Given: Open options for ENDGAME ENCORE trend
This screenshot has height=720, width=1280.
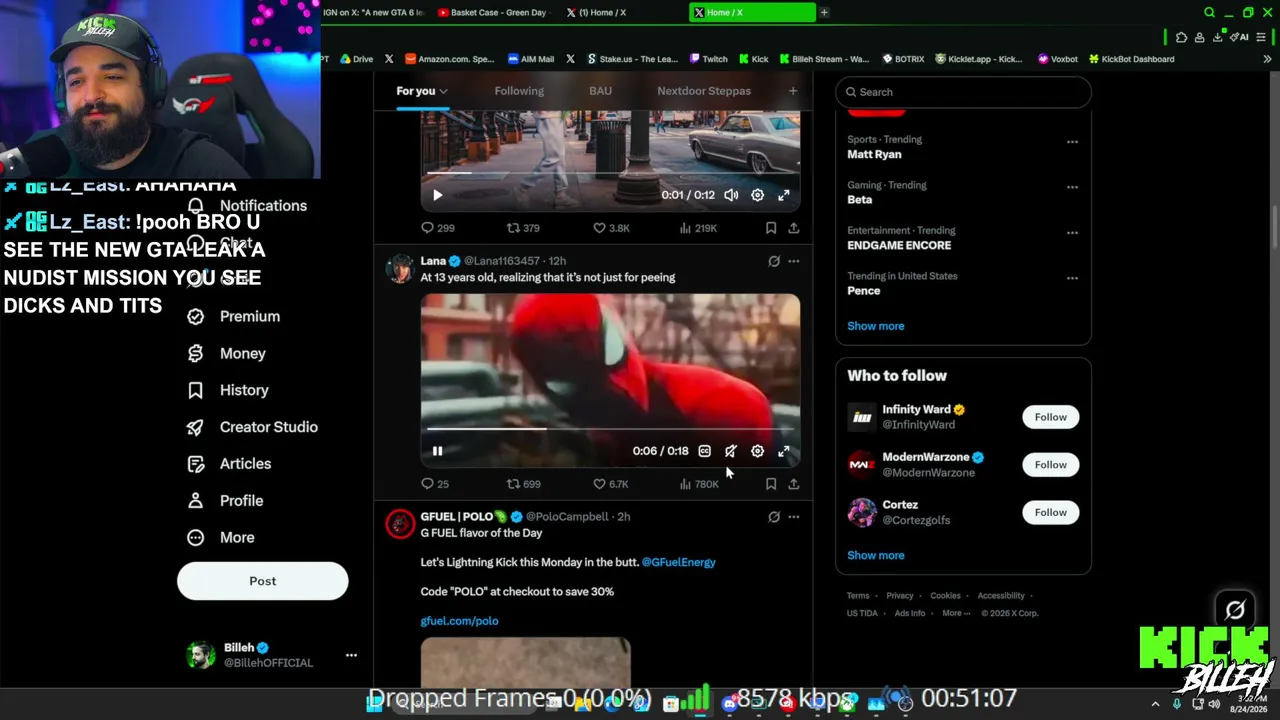Looking at the screenshot, I should pos(1072,233).
